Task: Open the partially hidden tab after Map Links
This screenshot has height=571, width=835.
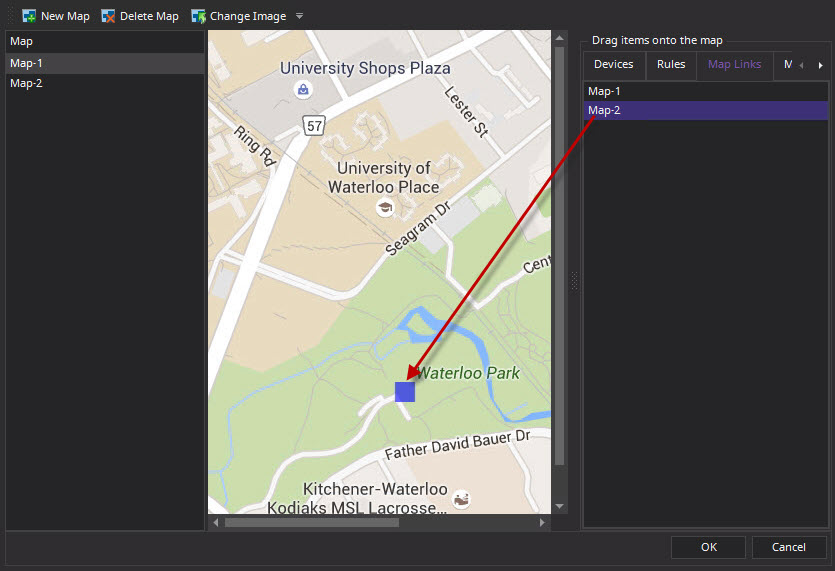Action: [x=785, y=64]
